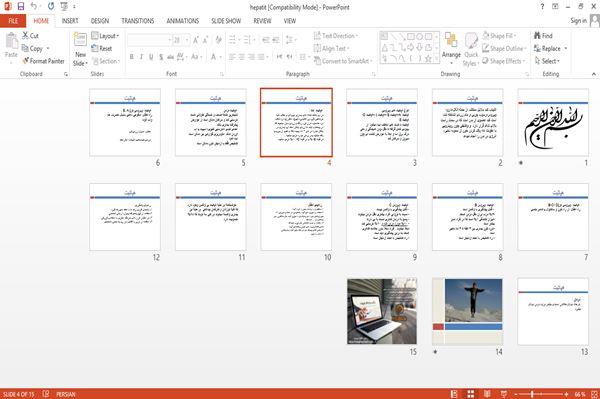The image size is (600, 399).
Task: Click the Redo/Repeat icon in title bar
Action: 51,7
